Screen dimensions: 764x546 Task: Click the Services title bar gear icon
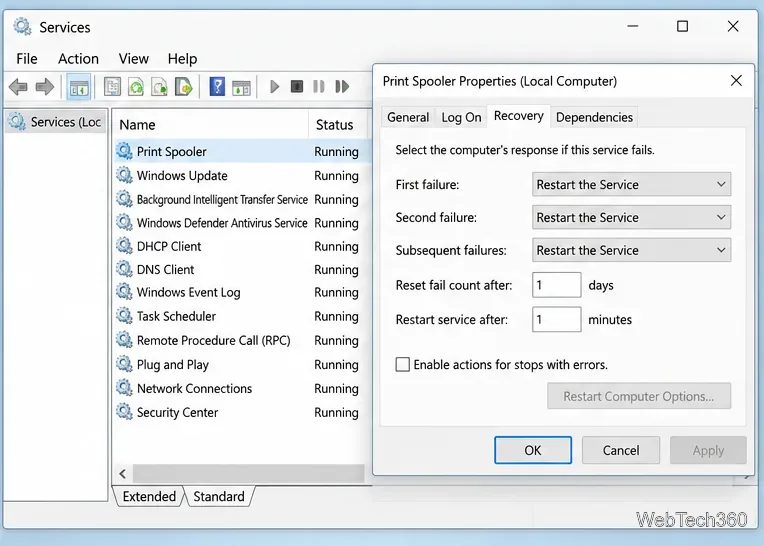(22, 26)
